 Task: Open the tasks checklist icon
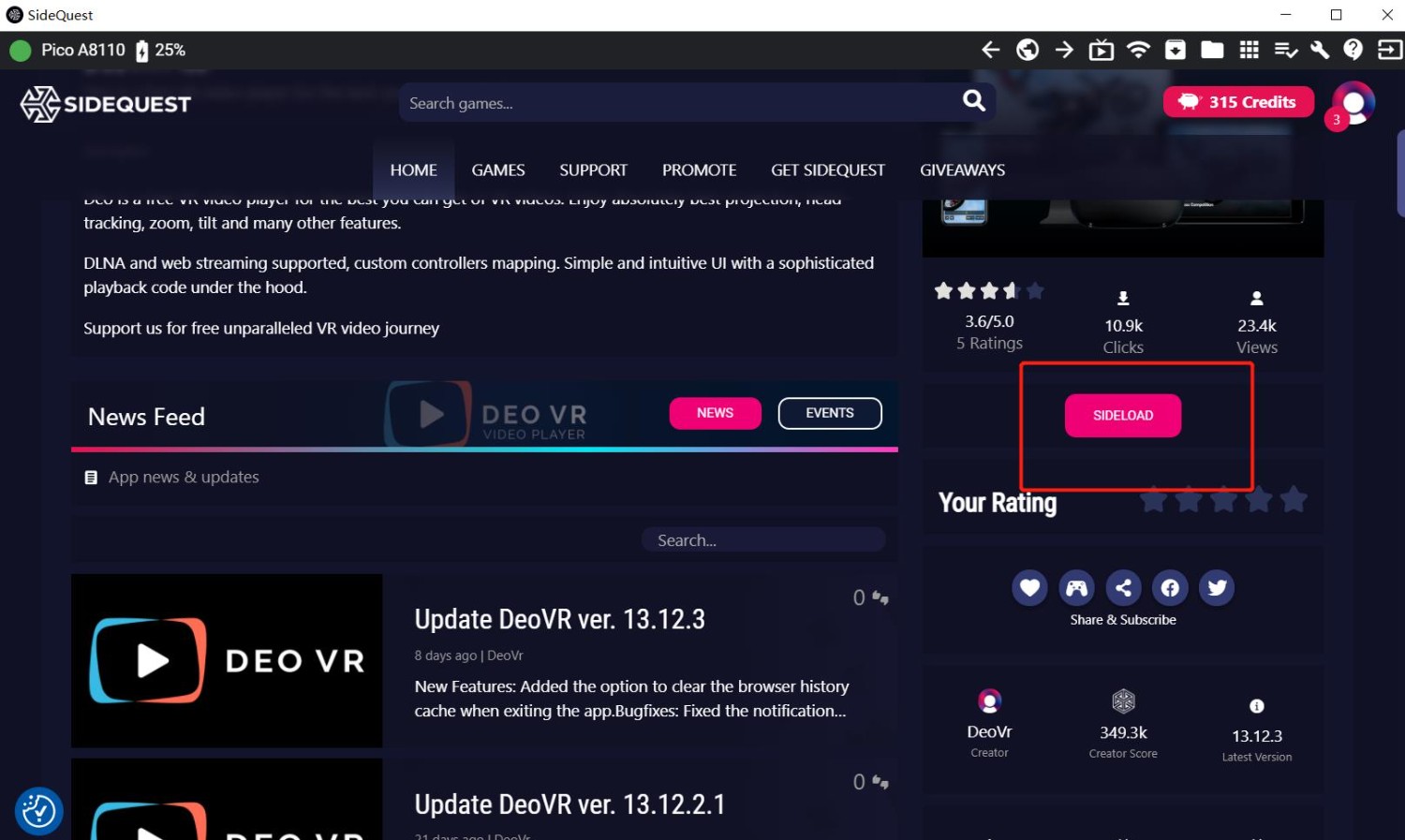pyautogui.click(x=1286, y=50)
